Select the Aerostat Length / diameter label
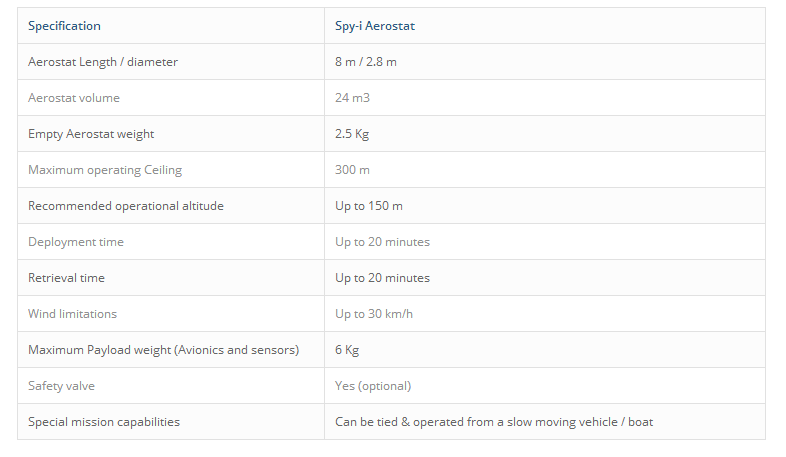Image resolution: width=786 pixels, height=457 pixels. (103, 62)
